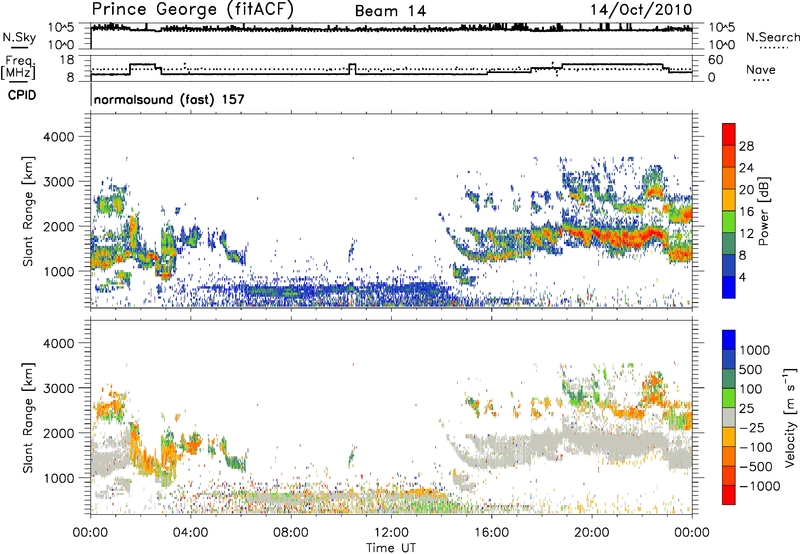800x554 pixels.
Task: Click the "24" Power colorbar label
Action: click(x=746, y=168)
